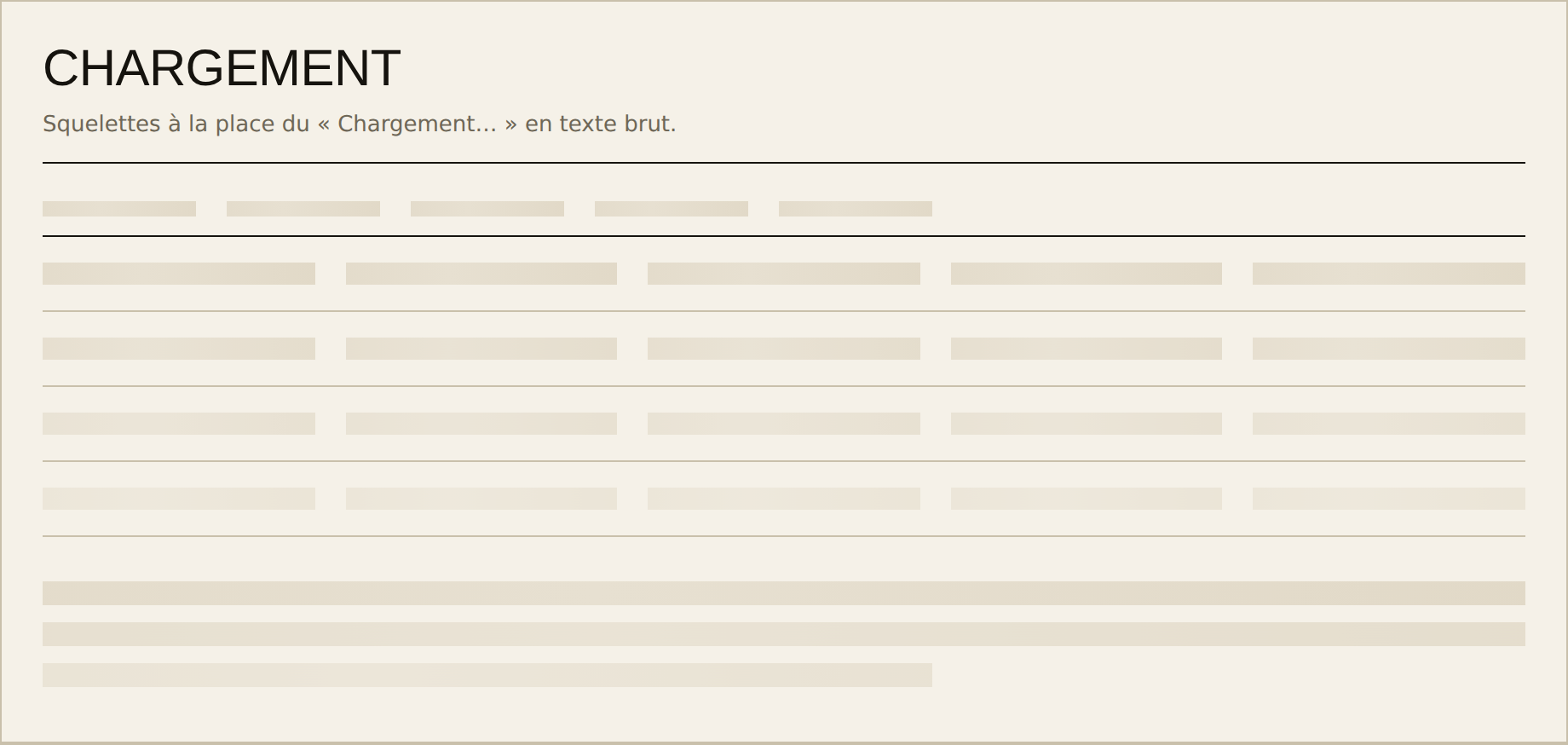The width and height of the screenshot is (1568, 745).
Task: Click the subtitle mentioning « Chargement… »
Action: [359, 124]
